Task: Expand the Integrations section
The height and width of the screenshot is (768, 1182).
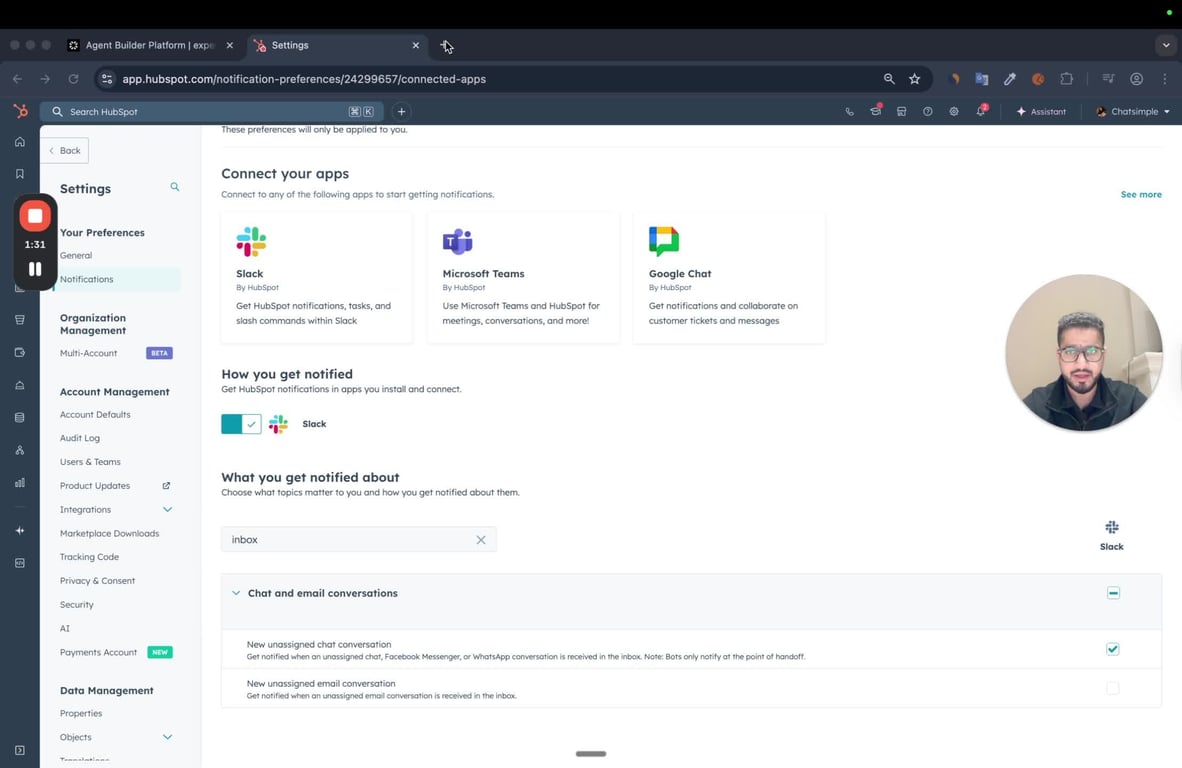Action: click(x=167, y=509)
